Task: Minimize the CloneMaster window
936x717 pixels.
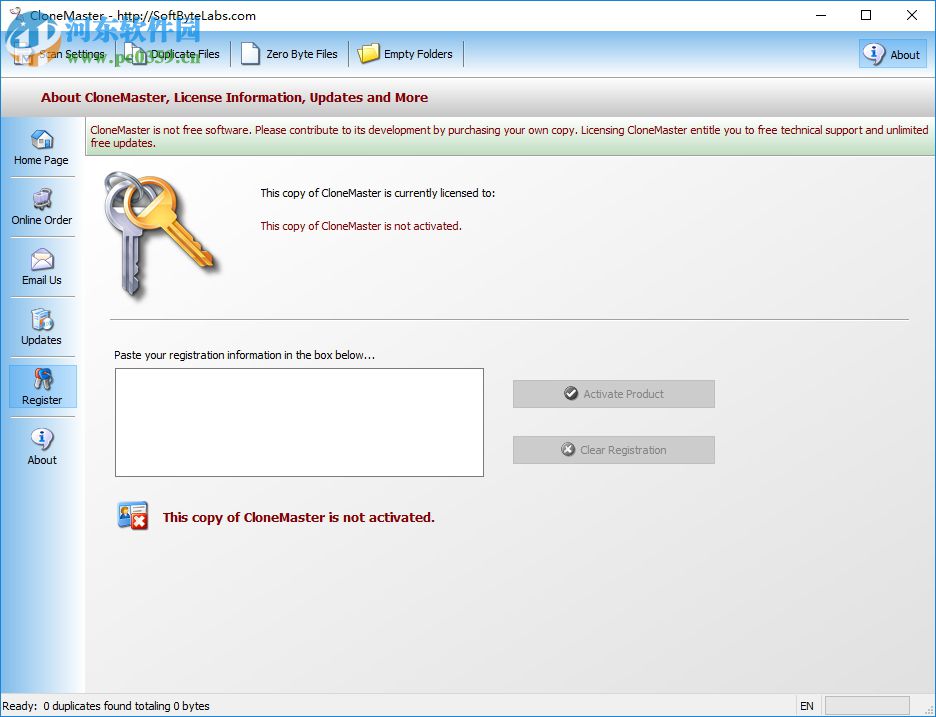Action: (821, 16)
